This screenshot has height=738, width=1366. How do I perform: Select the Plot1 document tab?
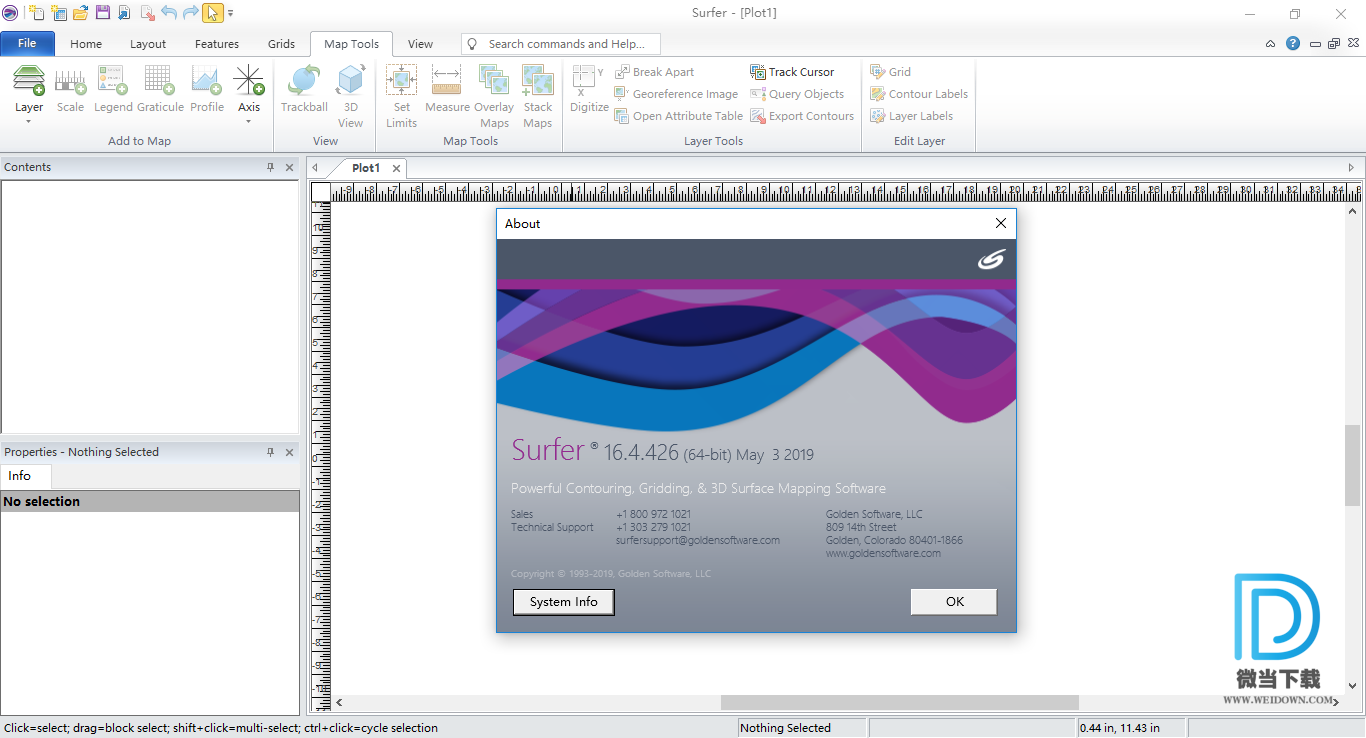click(x=366, y=168)
